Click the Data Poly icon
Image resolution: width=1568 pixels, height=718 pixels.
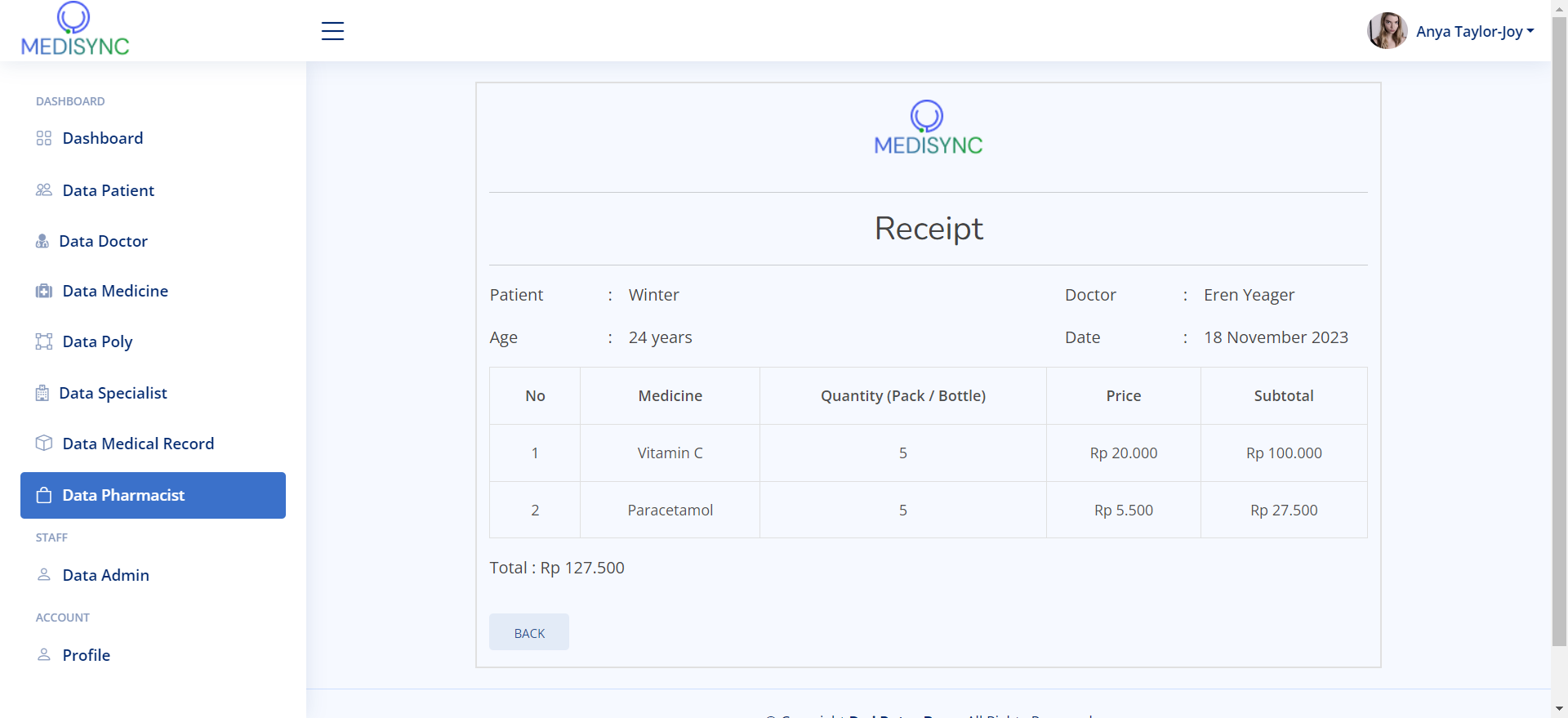44,341
